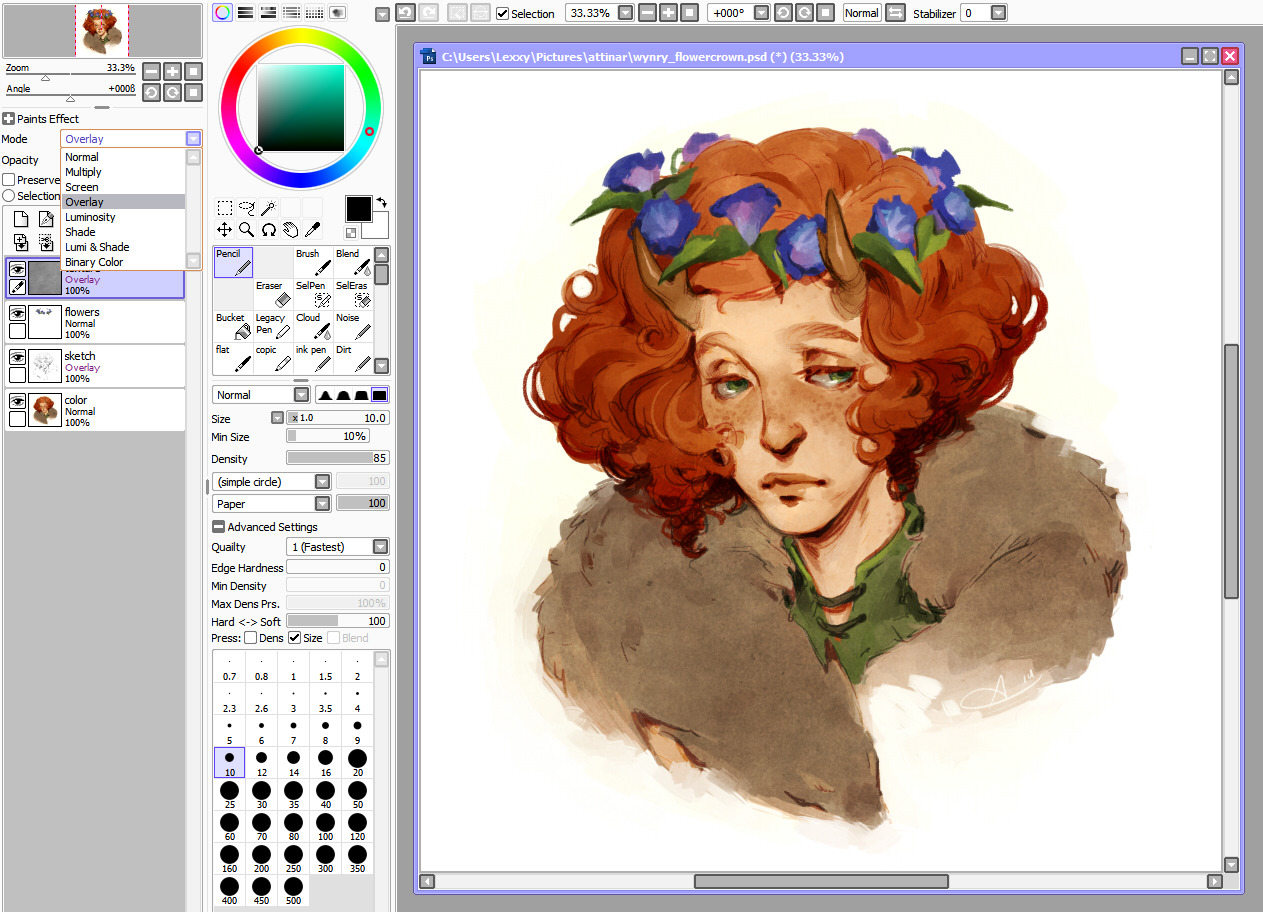Open the Quality dropdown showing 1 (Fastest)
1263x912 pixels.
coord(380,547)
